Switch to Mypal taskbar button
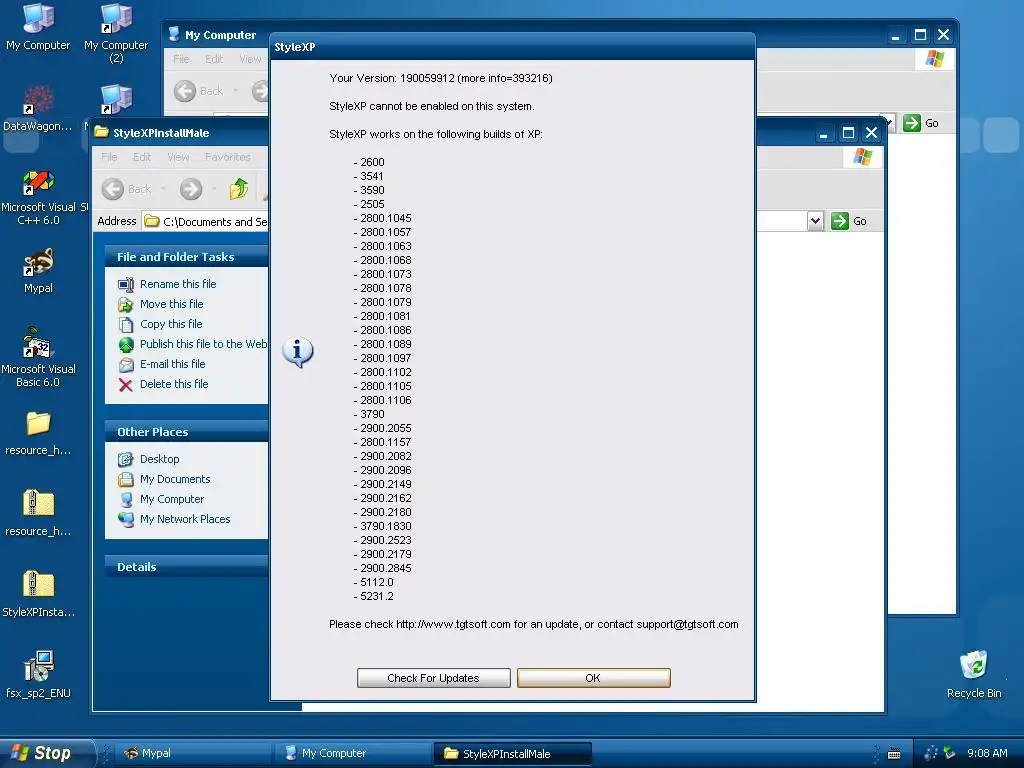The image size is (1024, 768). click(193, 753)
